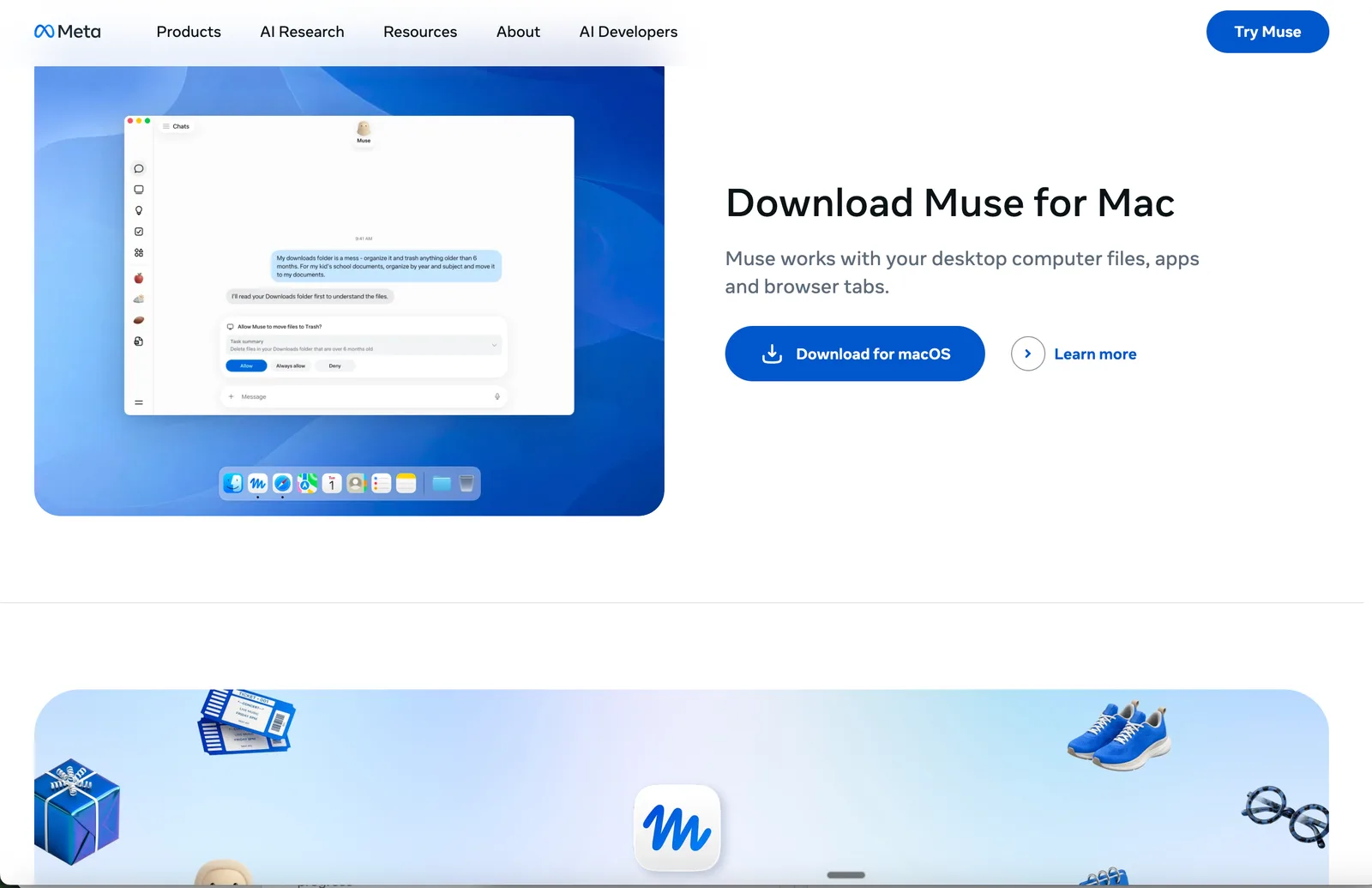This screenshot has width=1372, height=888.
Task: Click the blue gift box image in banner
Action: pos(77,811)
